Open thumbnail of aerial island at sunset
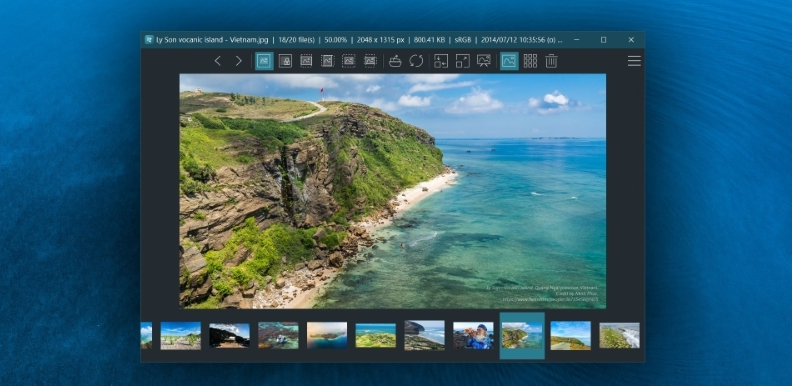This screenshot has height=386, width=792. (x=327, y=335)
